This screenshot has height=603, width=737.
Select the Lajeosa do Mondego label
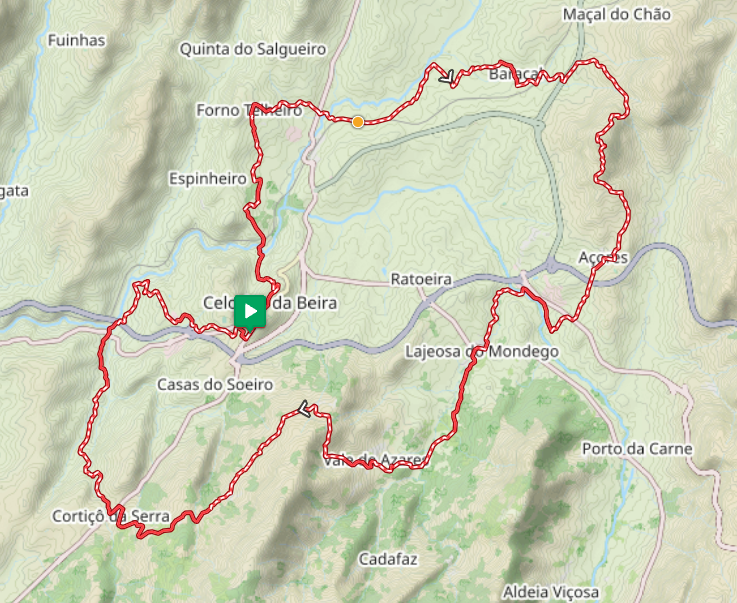[x=482, y=352]
